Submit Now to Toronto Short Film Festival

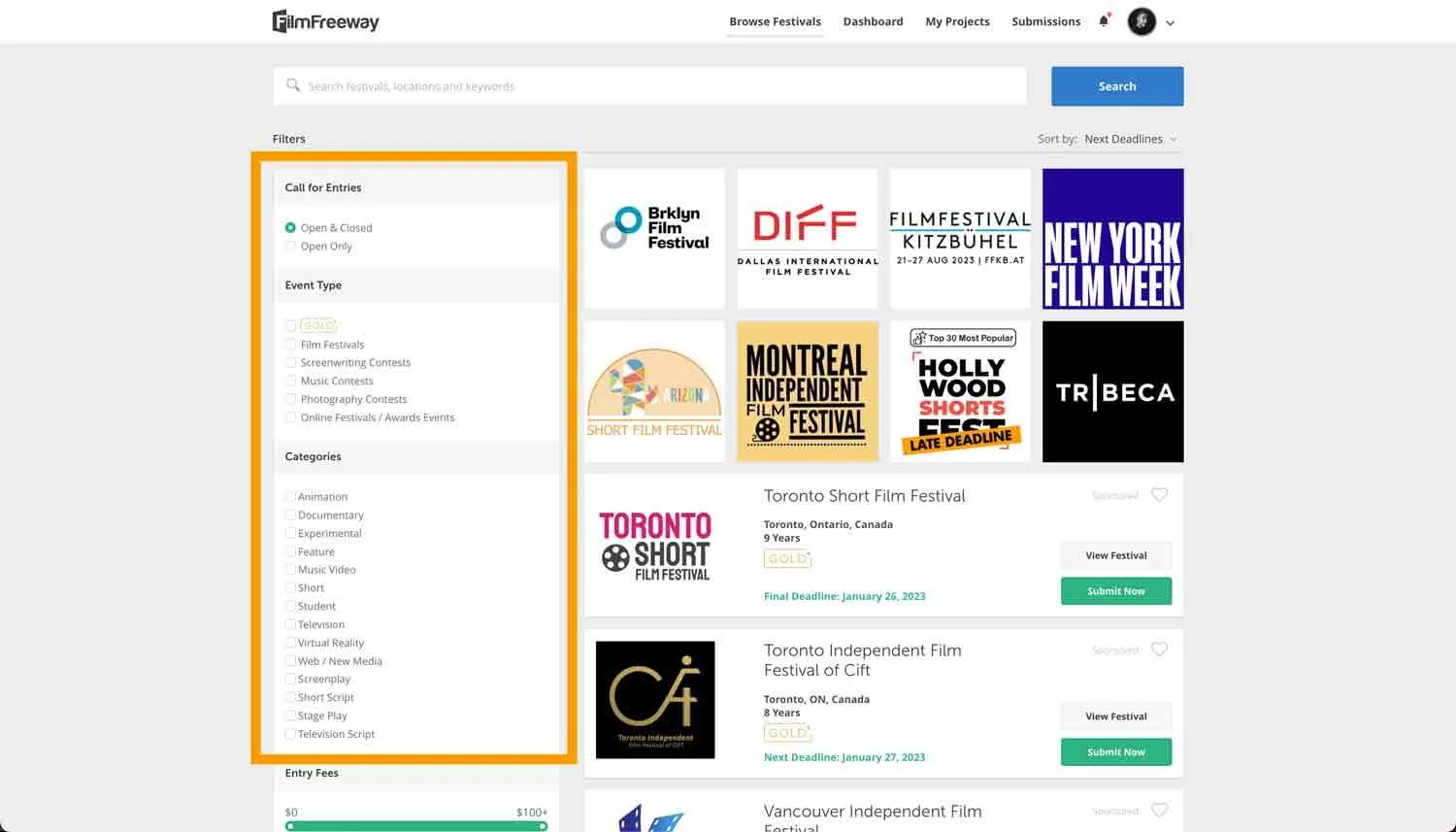click(1115, 590)
